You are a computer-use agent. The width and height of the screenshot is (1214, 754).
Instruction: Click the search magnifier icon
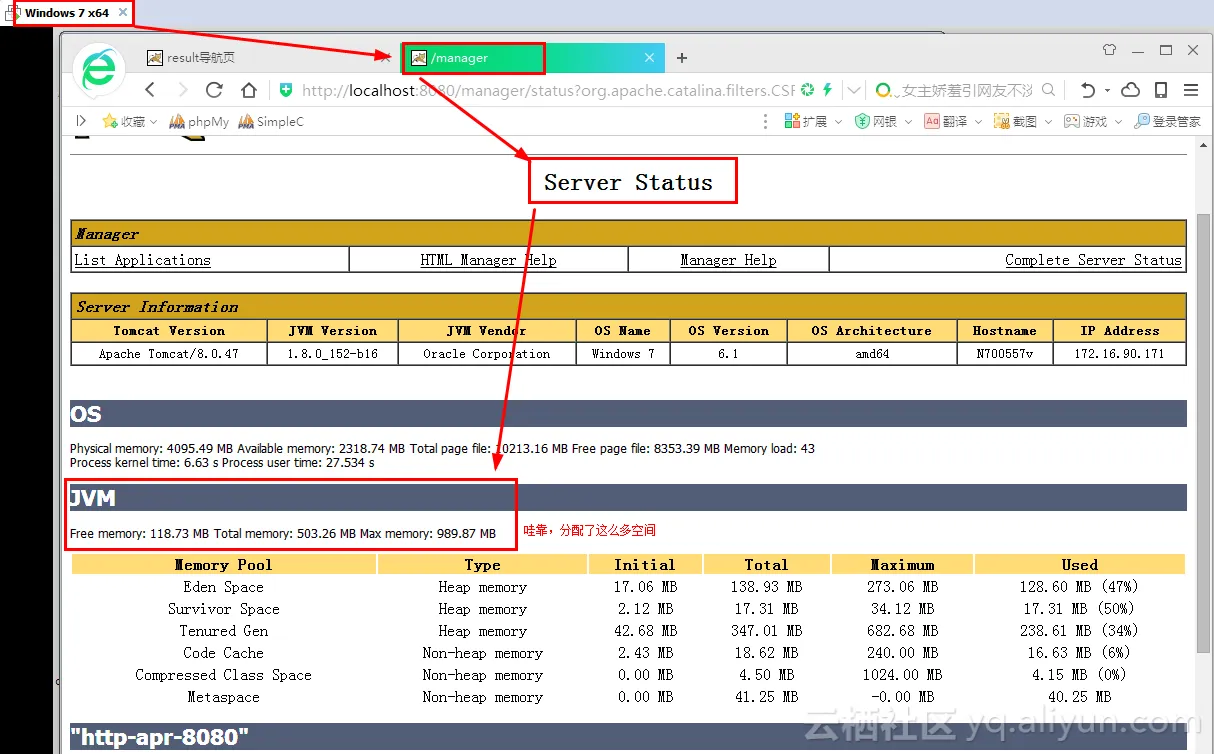pyautogui.click(x=1048, y=90)
